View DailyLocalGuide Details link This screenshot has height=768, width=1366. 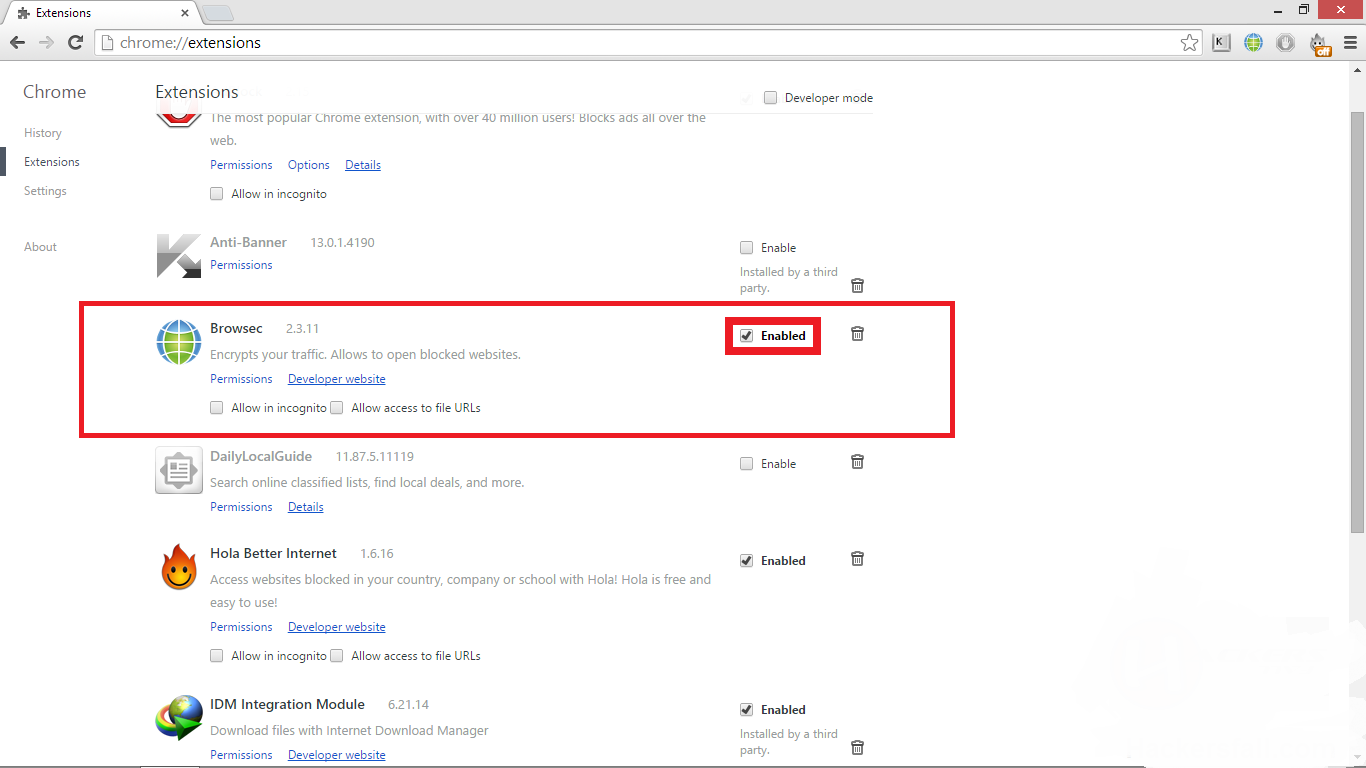tap(306, 507)
